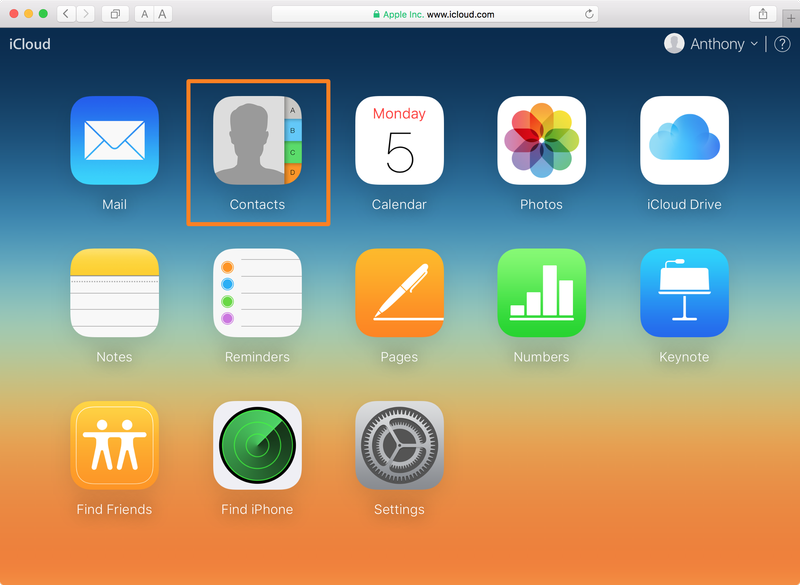Open the Settings gear icon
Image resolution: width=800 pixels, height=585 pixels.
coord(399,445)
